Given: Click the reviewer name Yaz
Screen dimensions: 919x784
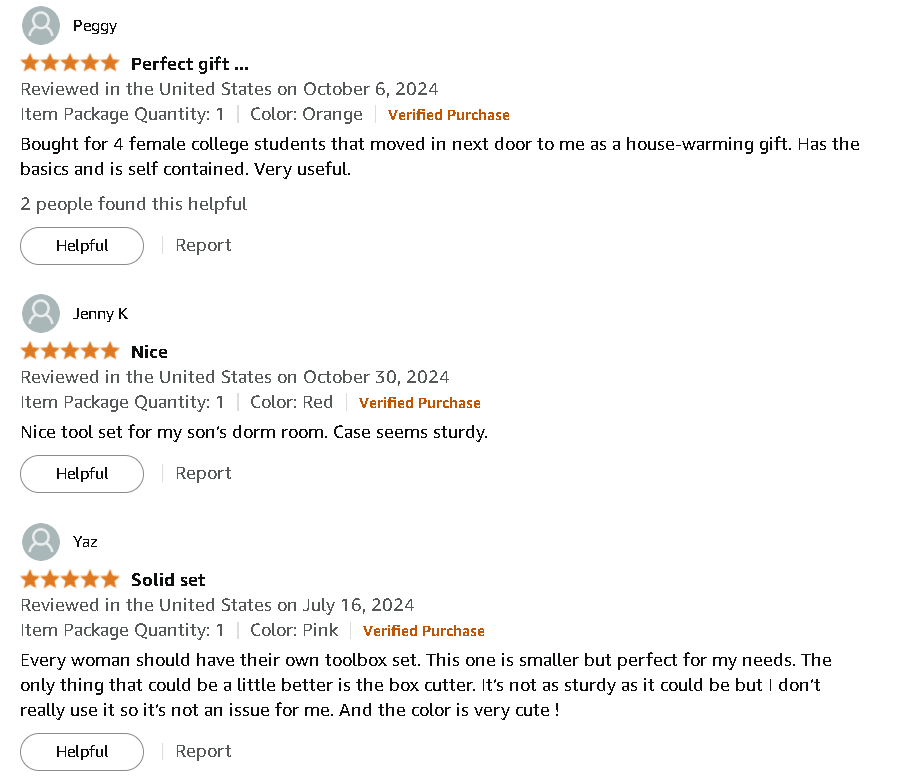Looking at the screenshot, I should click(85, 541).
